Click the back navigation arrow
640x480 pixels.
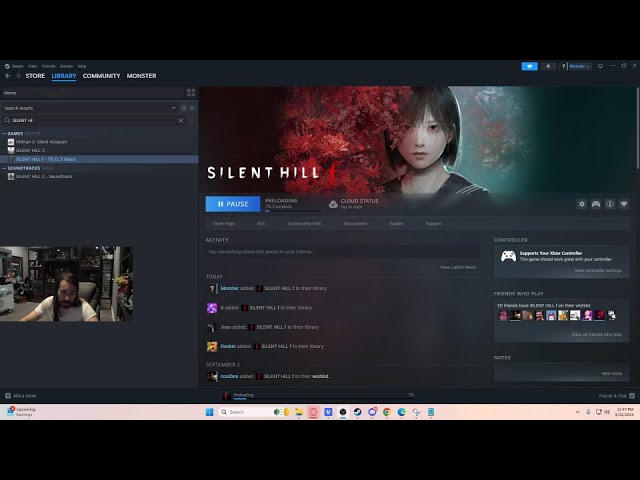coord(8,76)
